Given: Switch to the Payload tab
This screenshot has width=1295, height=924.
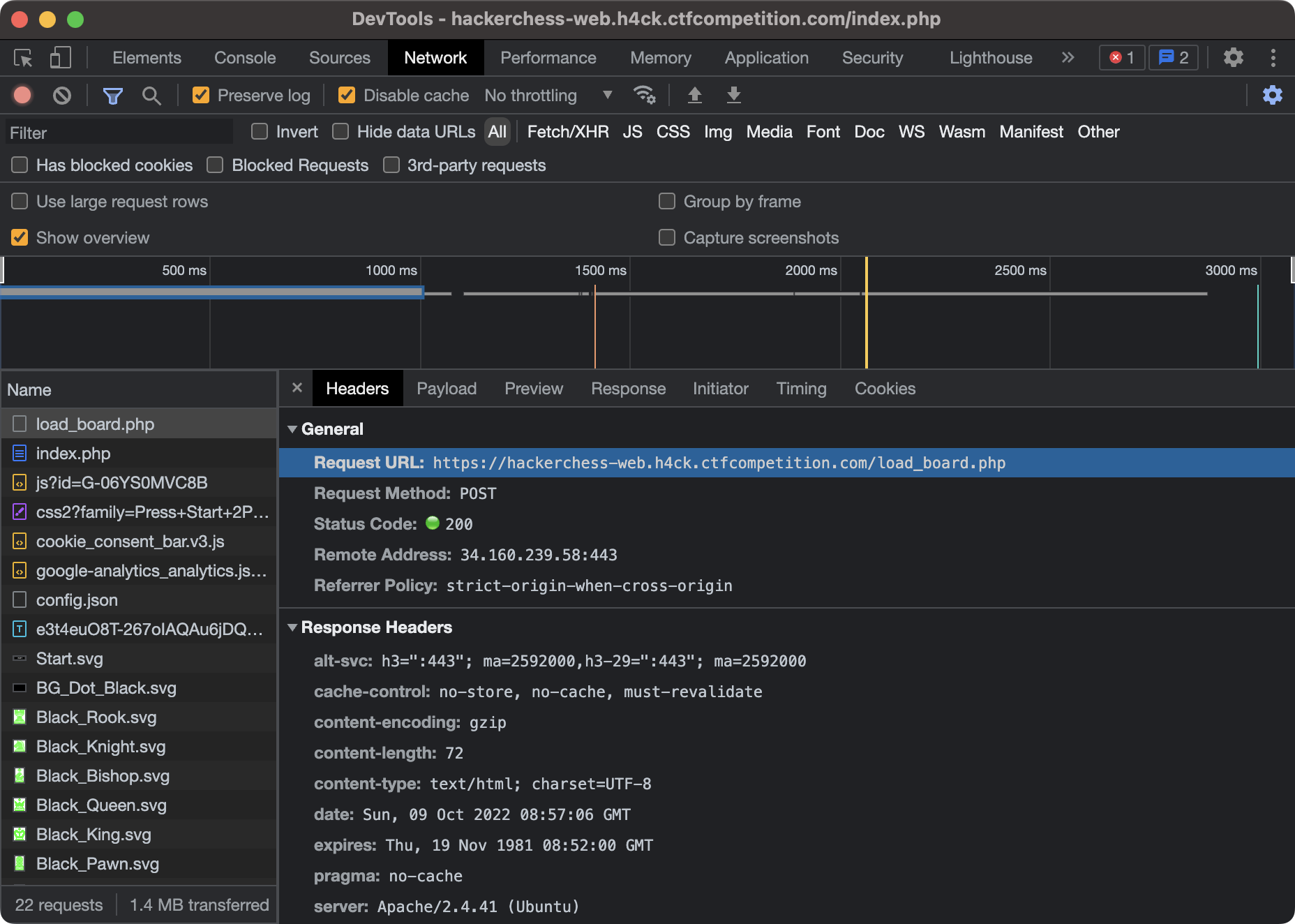Looking at the screenshot, I should coord(446,388).
